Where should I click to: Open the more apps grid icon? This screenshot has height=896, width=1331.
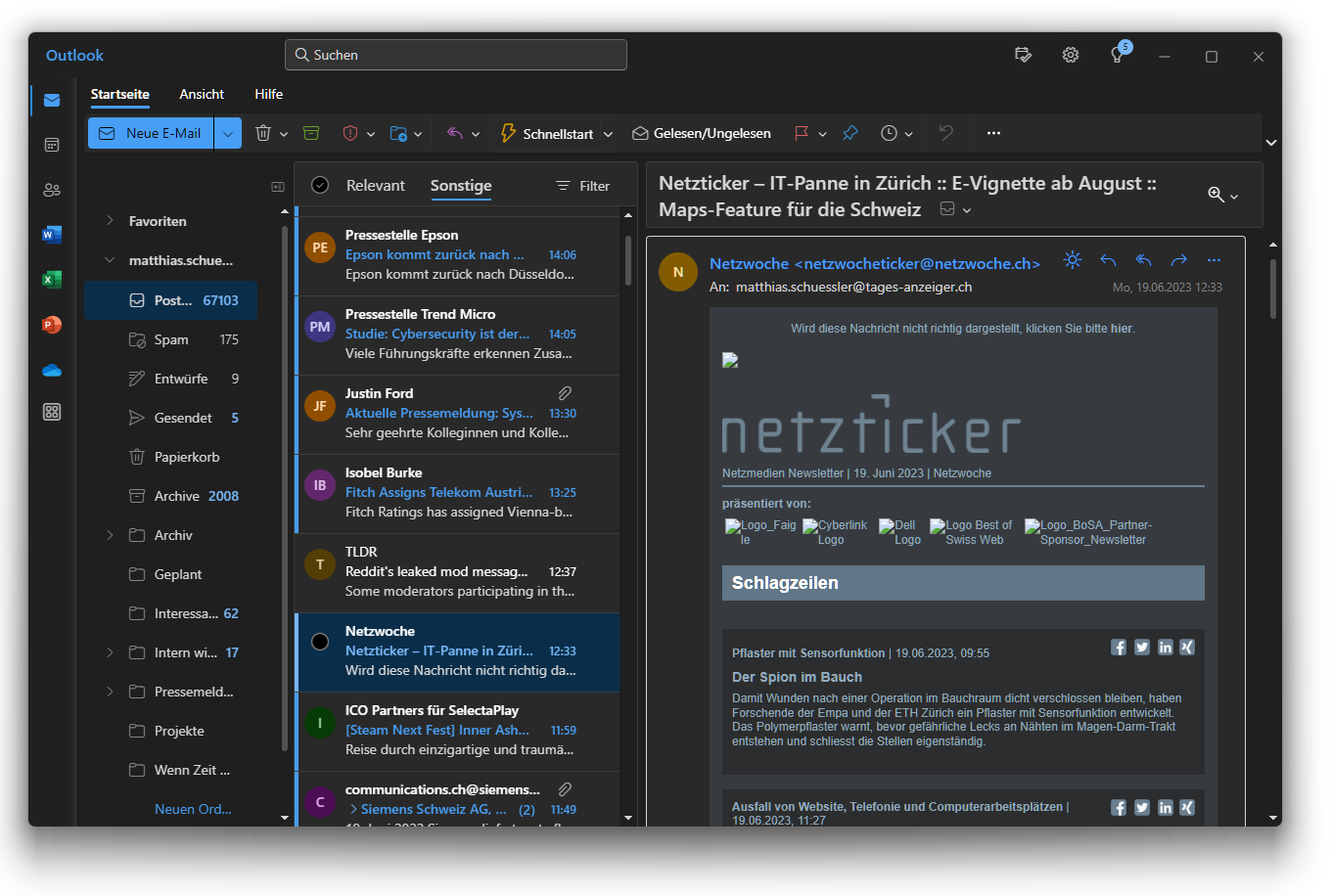pyautogui.click(x=52, y=412)
